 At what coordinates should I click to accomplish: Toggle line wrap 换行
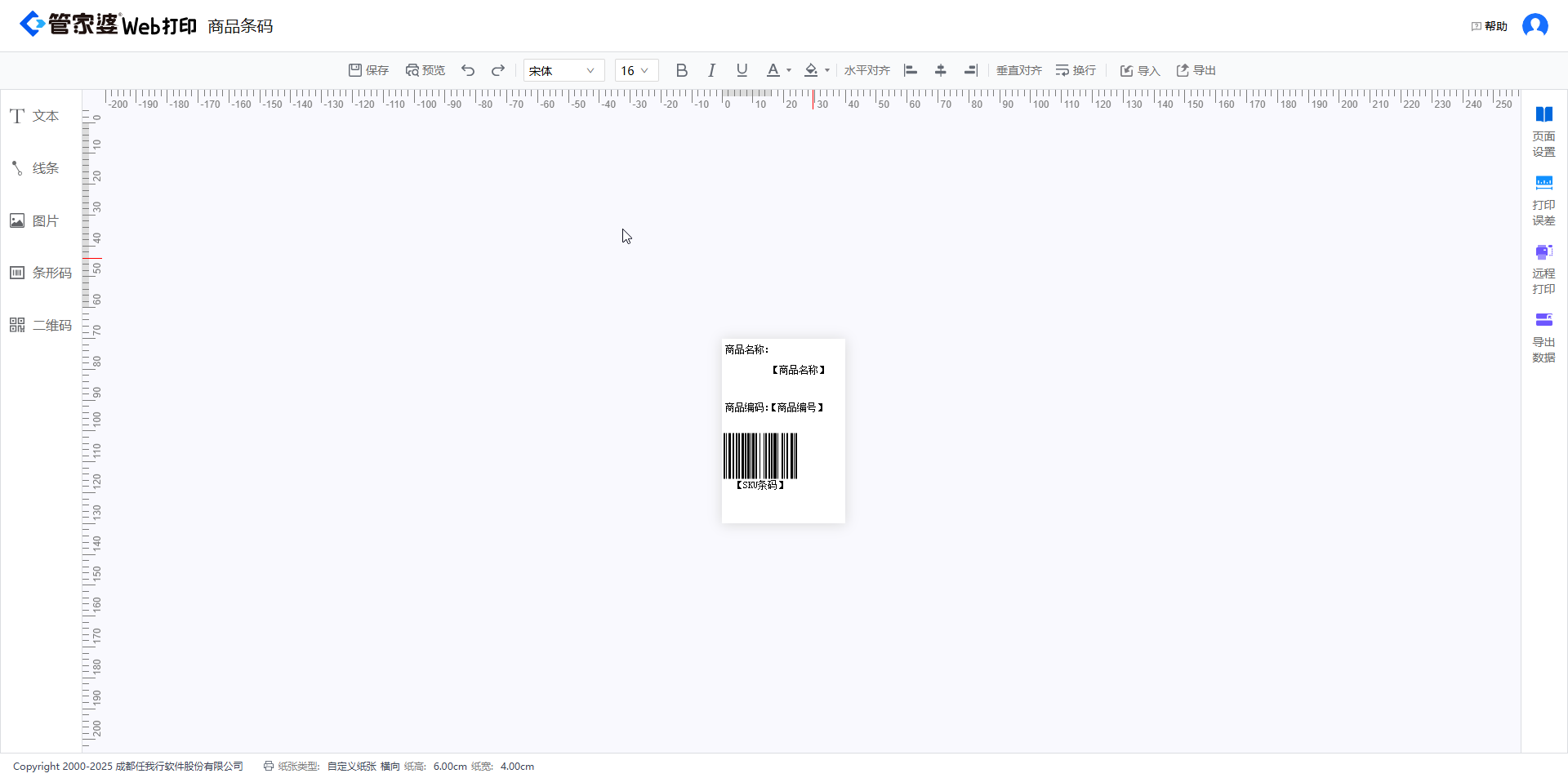(x=1076, y=70)
